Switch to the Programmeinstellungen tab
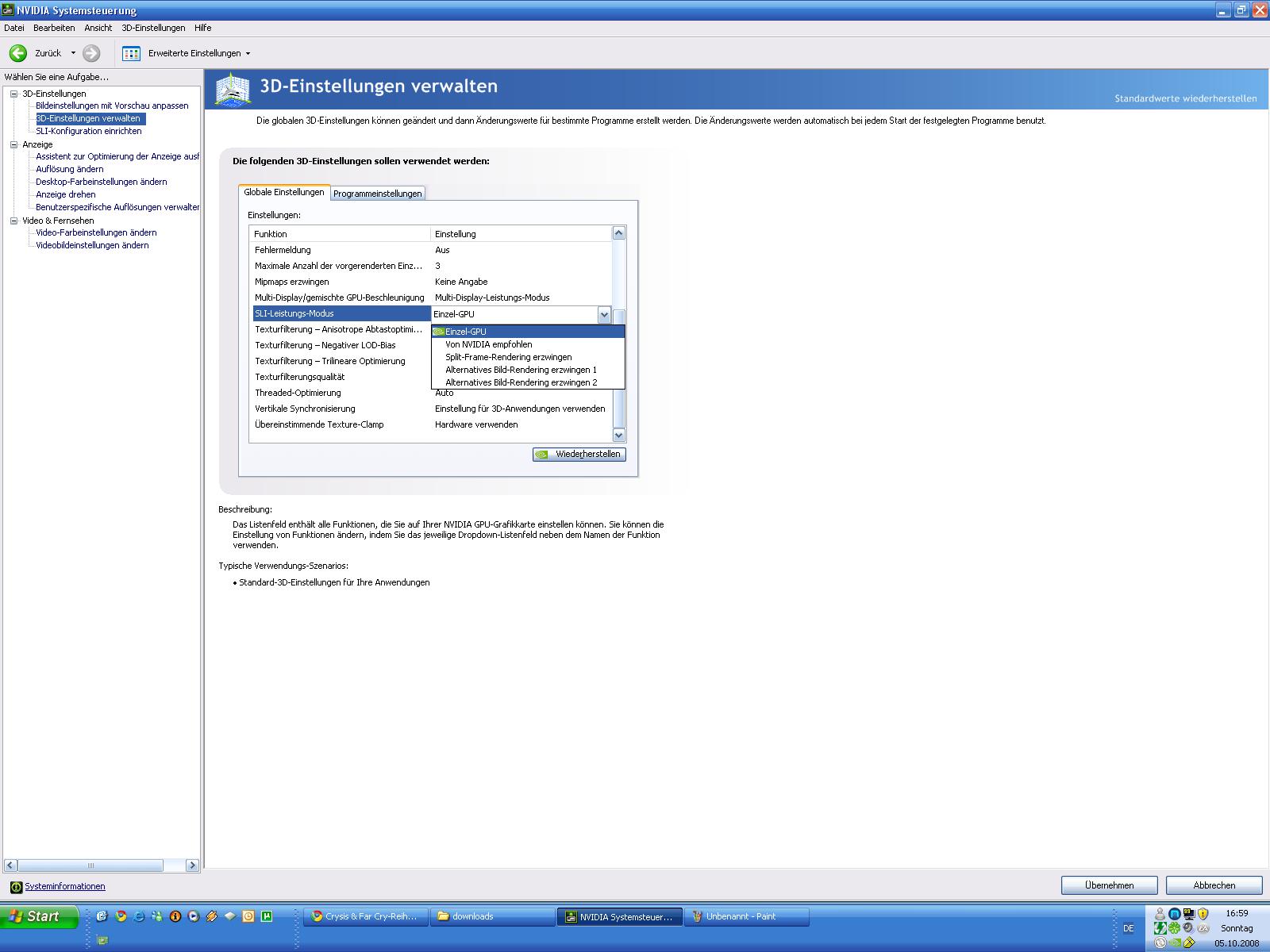Viewport: 1270px width, 952px height. [378, 194]
